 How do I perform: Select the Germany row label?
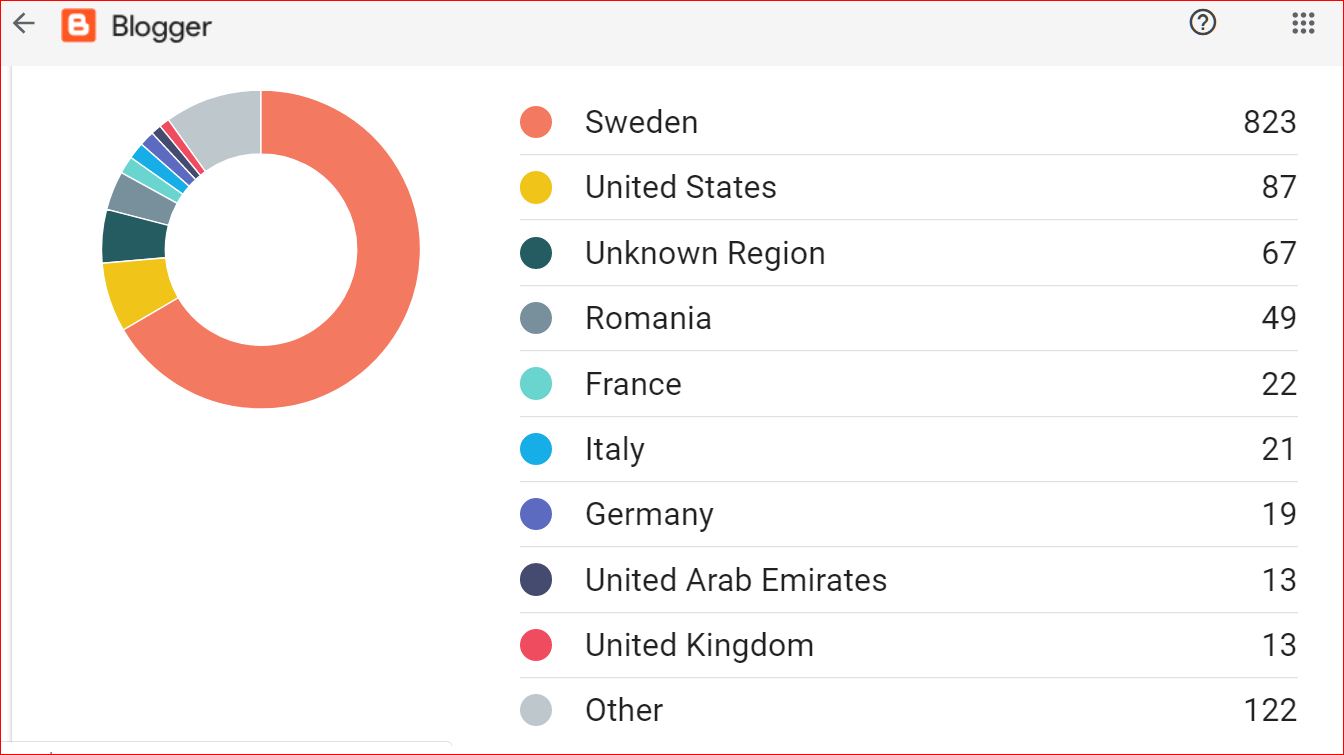tap(649, 515)
